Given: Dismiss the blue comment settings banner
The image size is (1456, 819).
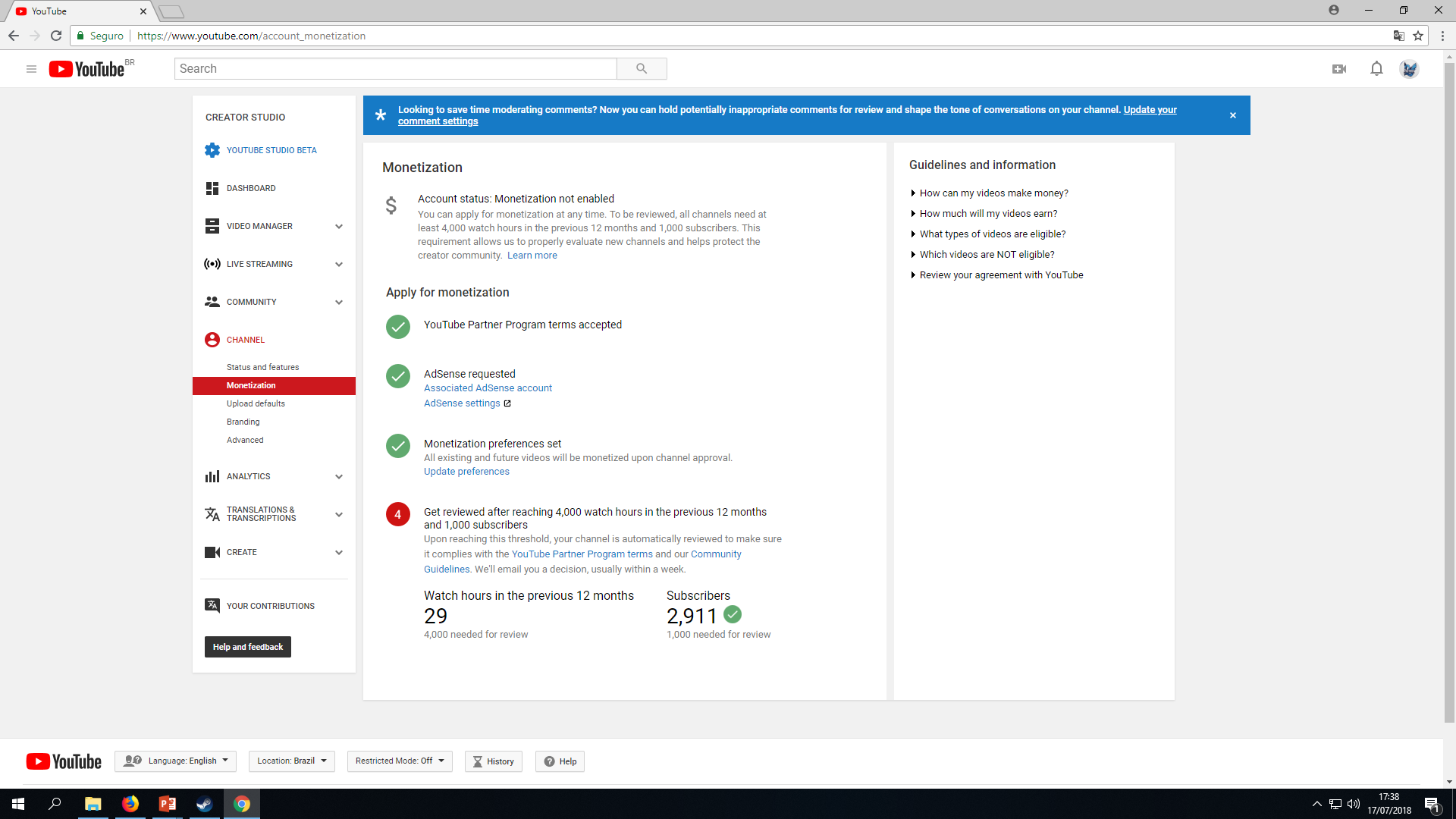Looking at the screenshot, I should click(x=1233, y=115).
